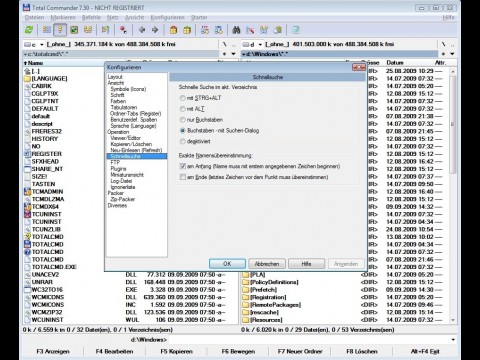Select 'Diverses' configuration entry
Image resolution: width=480 pixels, height=360 pixels.
[117, 205]
